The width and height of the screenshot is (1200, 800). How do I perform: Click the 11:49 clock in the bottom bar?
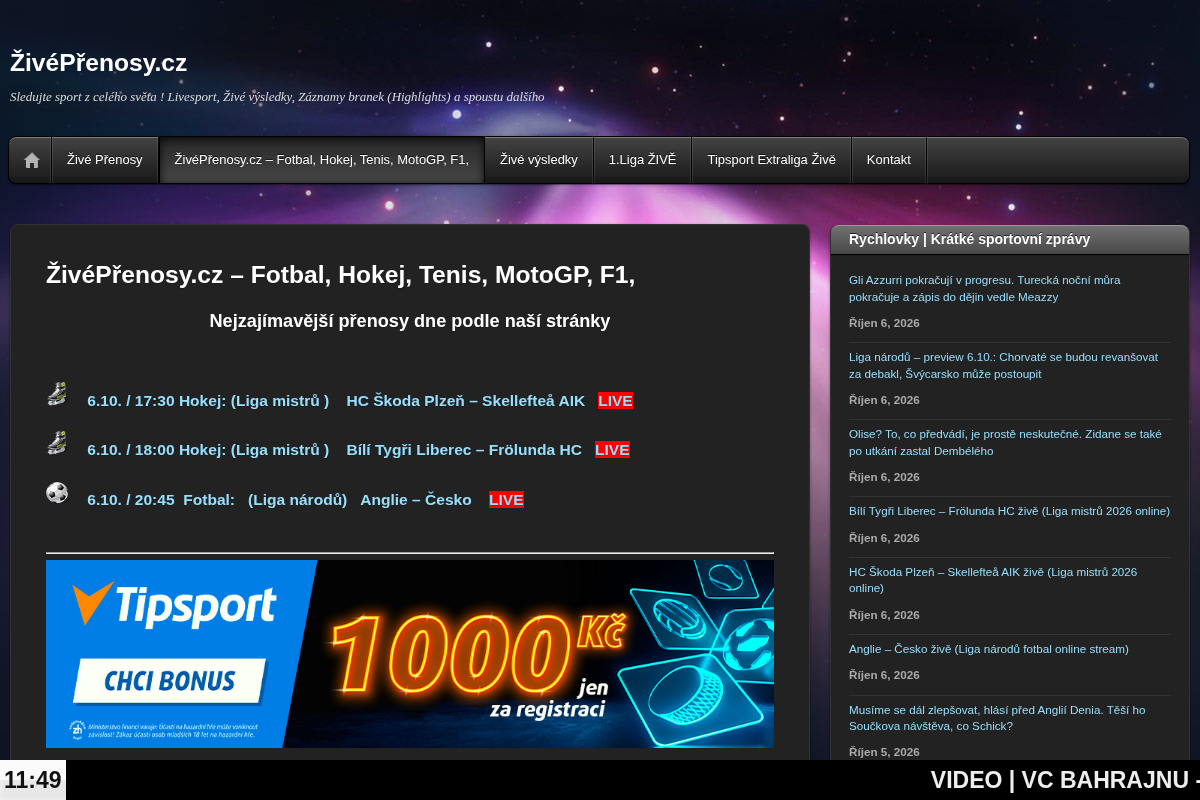32,780
